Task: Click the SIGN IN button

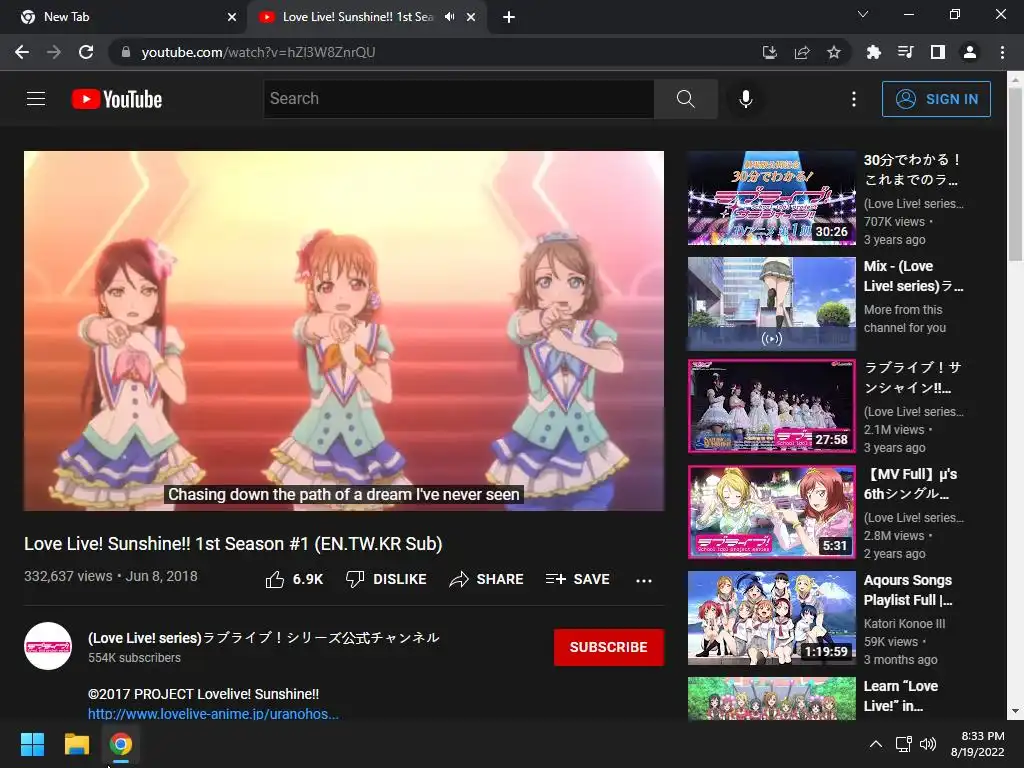Action: [936, 99]
